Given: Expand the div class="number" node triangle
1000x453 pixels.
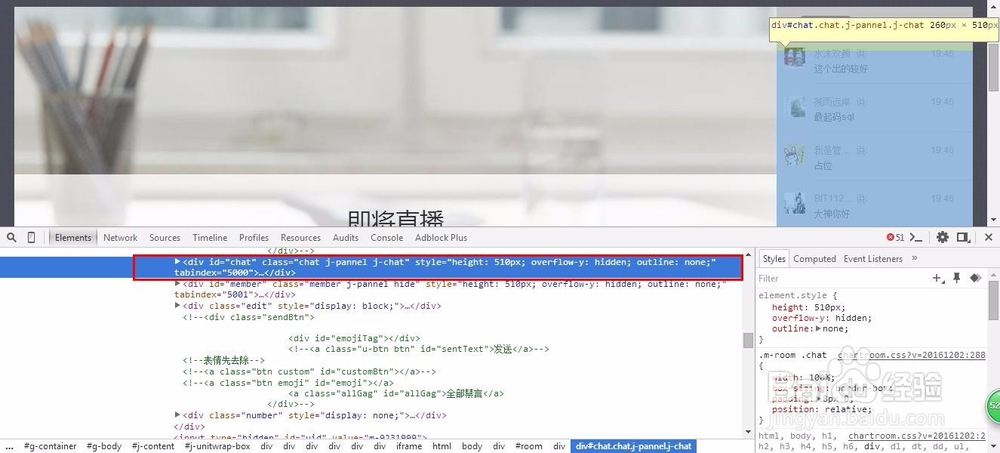Looking at the screenshot, I should point(178,415).
